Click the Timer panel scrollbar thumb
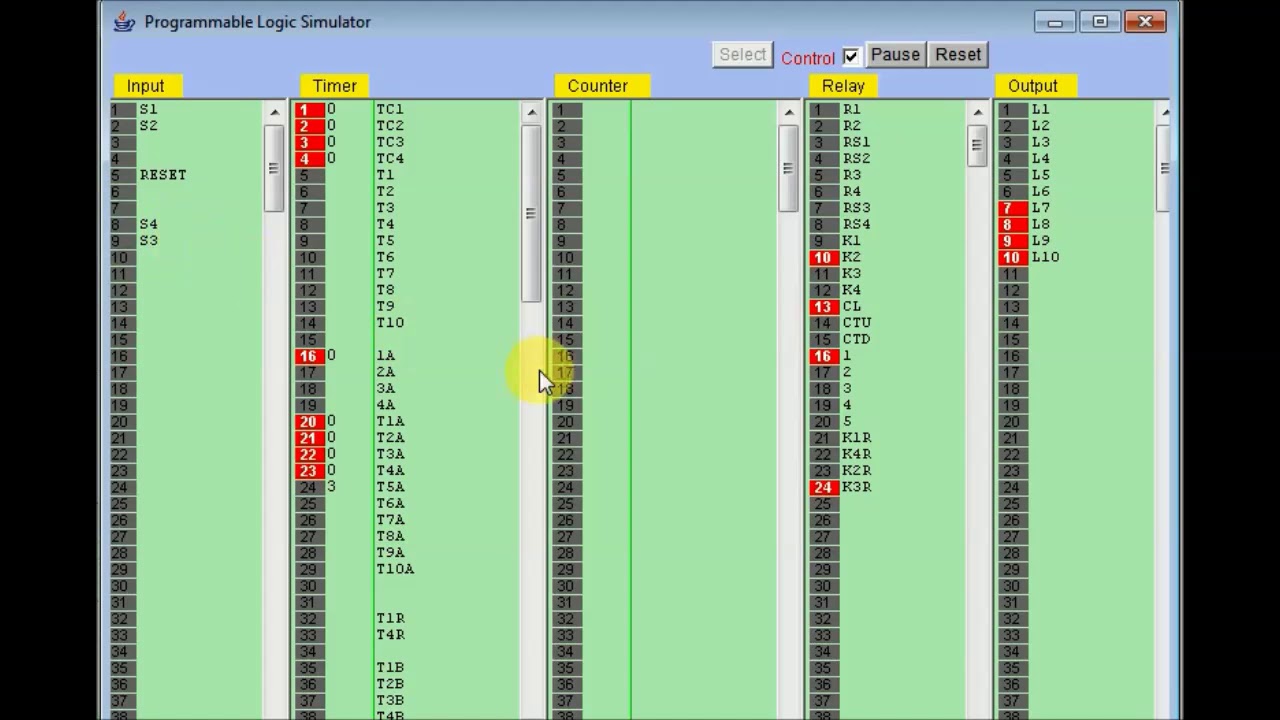 [x=531, y=213]
